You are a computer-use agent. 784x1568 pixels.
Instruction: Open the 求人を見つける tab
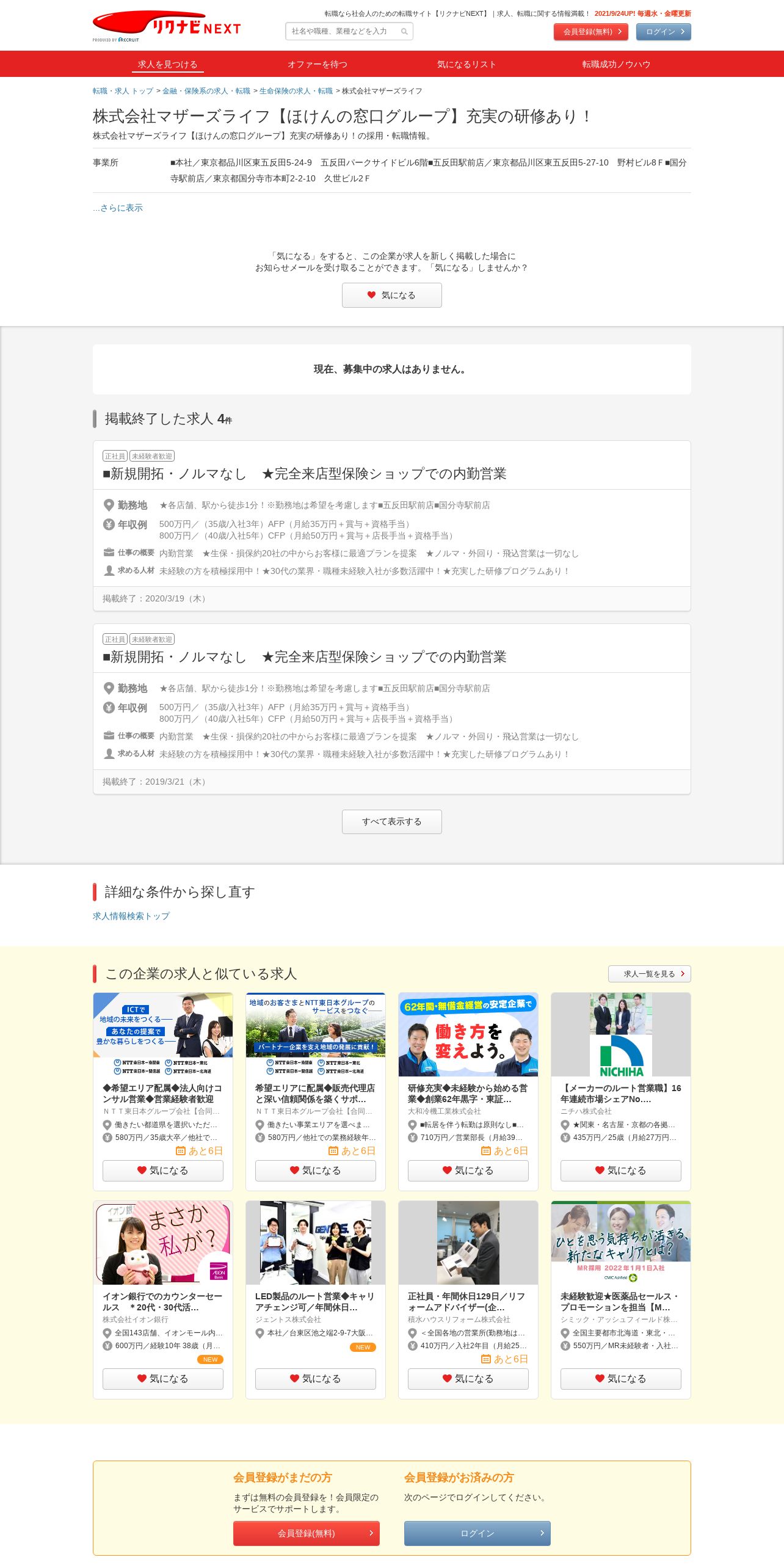click(167, 64)
